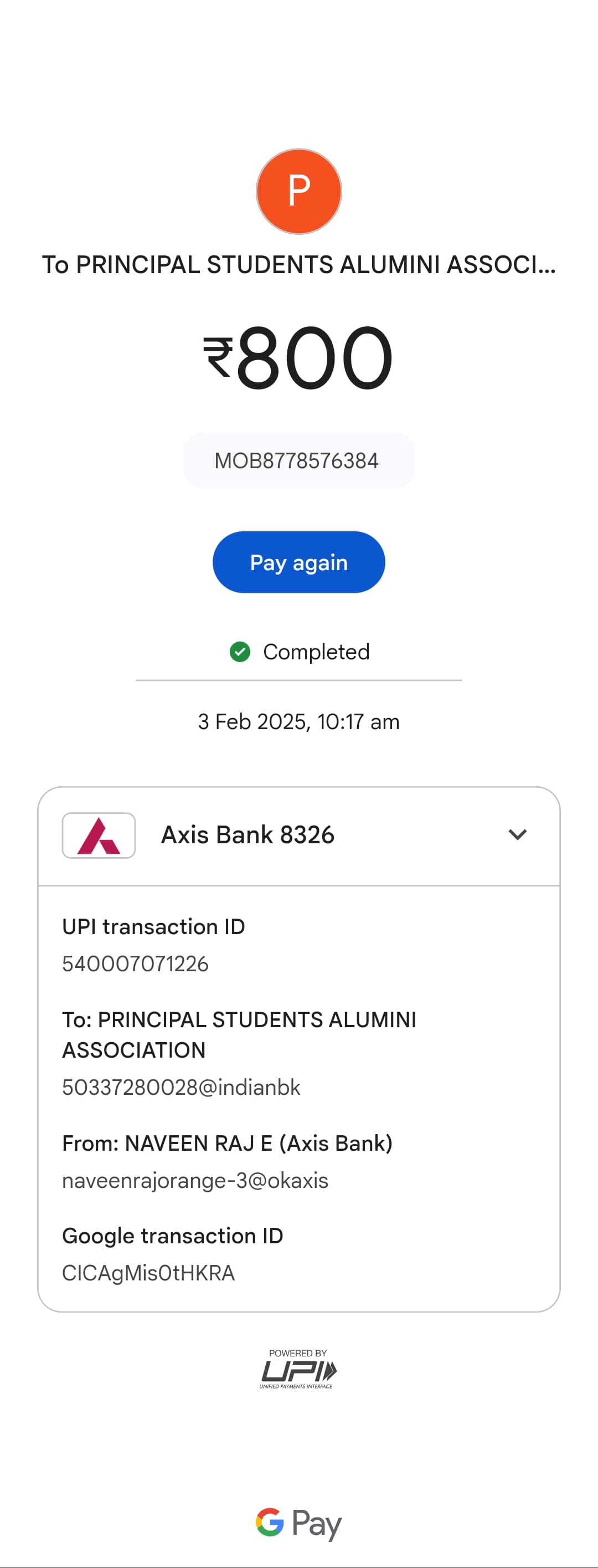The image size is (598, 1568).
Task: Select UPI transaction ID 540007071226
Action: pyautogui.click(x=135, y=964)
